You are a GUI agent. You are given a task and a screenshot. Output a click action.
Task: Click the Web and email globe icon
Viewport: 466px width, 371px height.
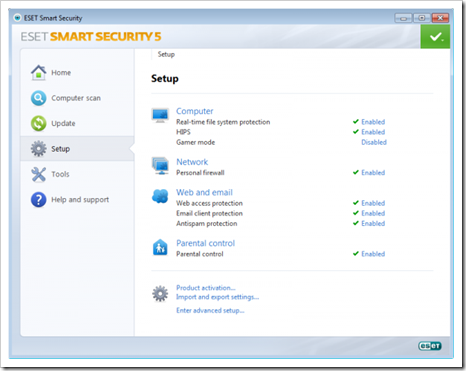pos(160,196)
